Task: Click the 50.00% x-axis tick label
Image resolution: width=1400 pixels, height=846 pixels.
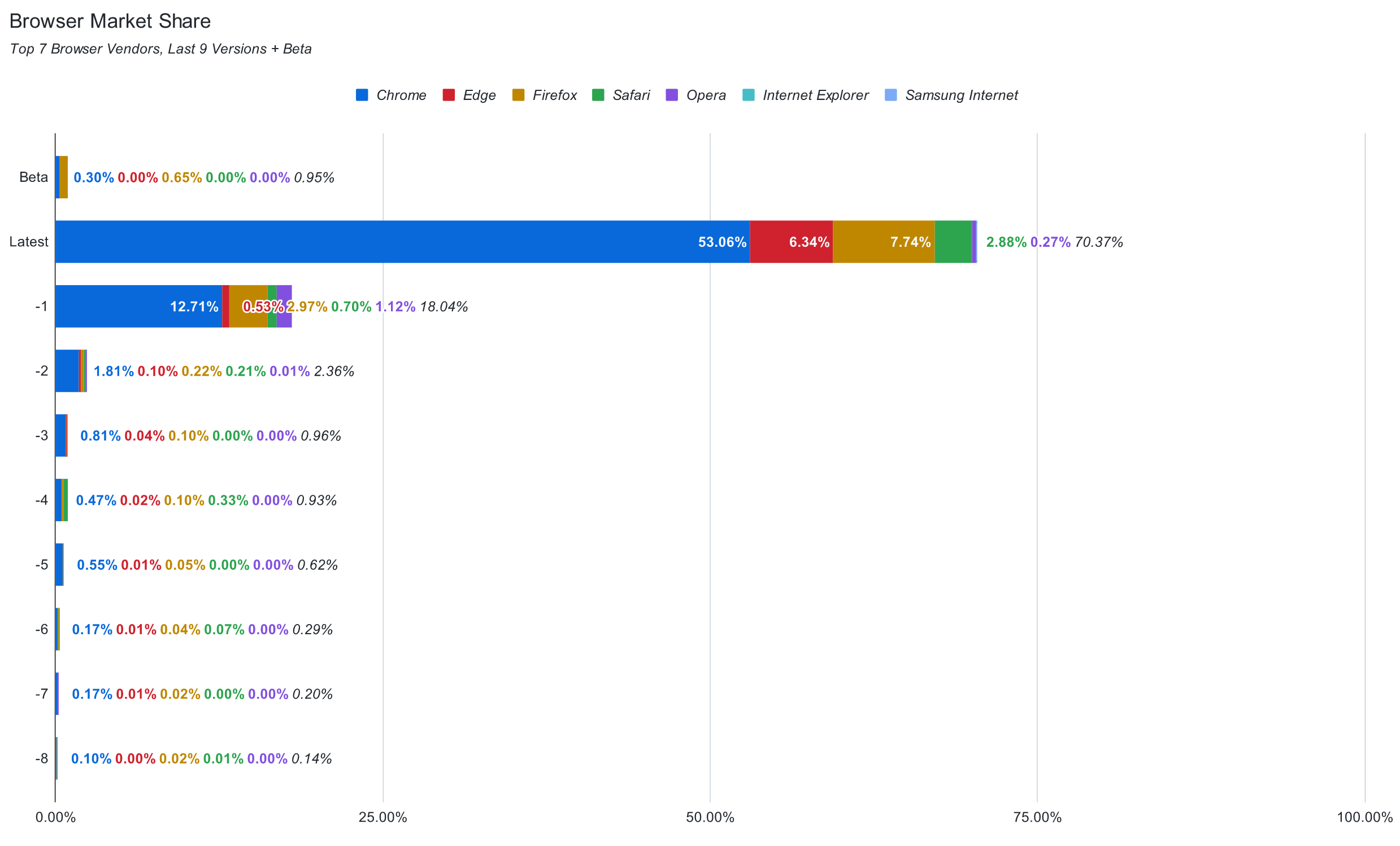Action: [710, 818]
